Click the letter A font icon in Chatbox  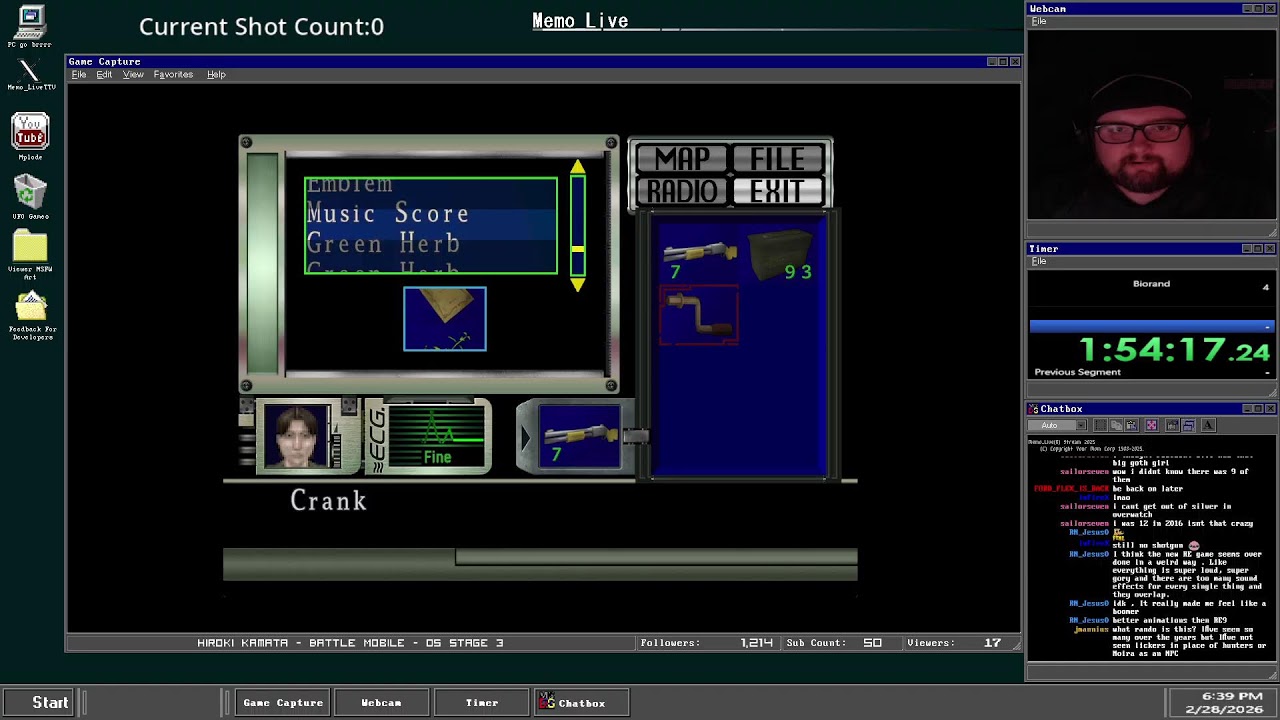pyautogui.click(x=1208, y=425)
